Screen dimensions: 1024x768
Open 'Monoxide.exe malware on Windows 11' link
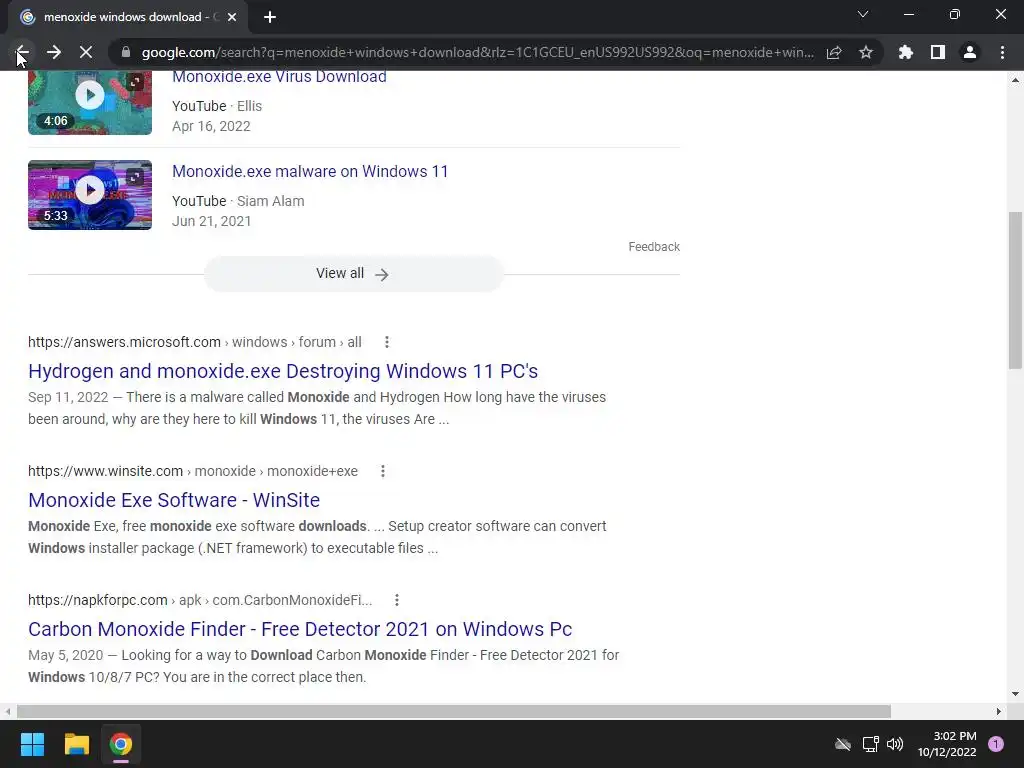pyautogui.click(x=310, y=171)
